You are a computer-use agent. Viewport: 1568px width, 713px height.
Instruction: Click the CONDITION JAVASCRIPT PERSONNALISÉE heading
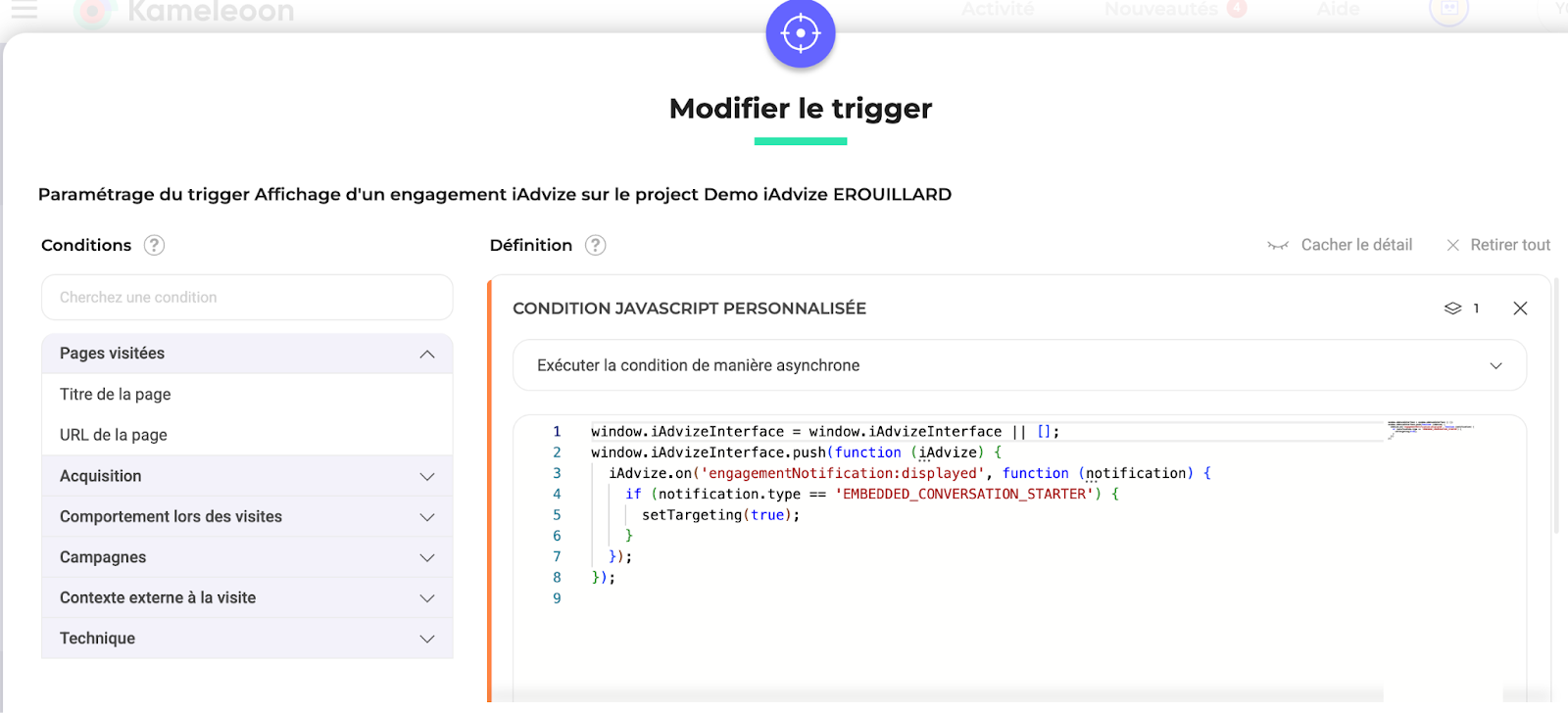(689, 309)
